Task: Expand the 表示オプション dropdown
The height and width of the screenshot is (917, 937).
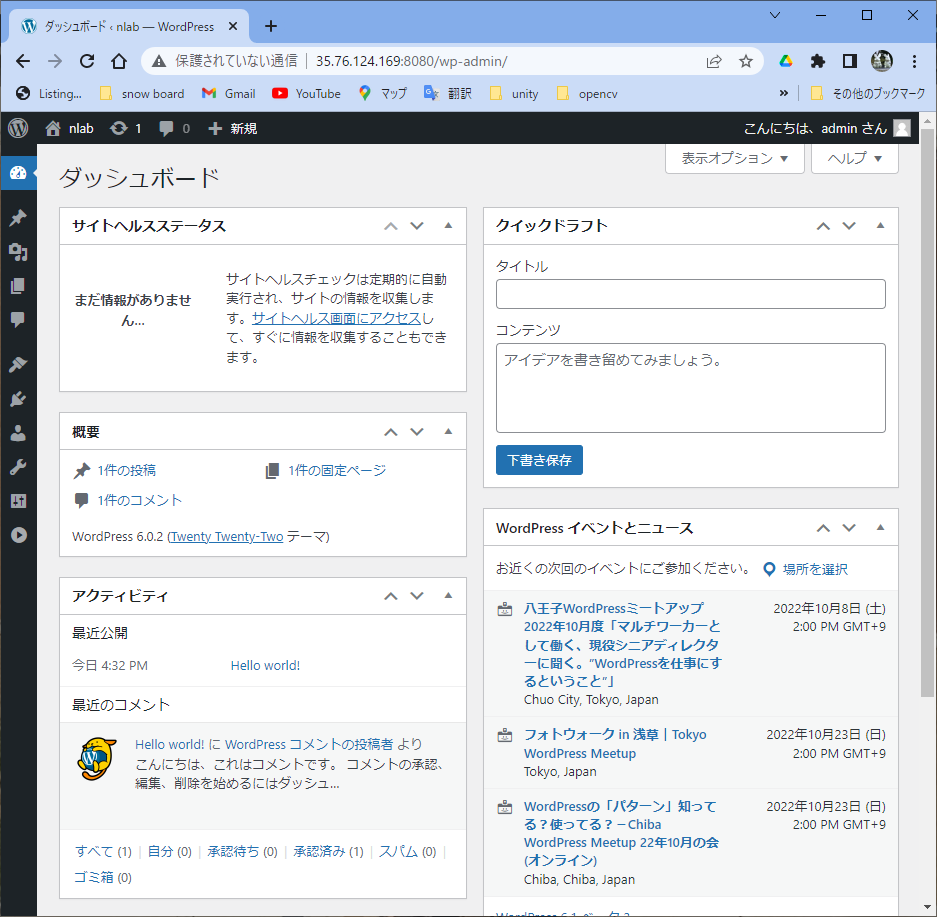Action: pos(734,158)
